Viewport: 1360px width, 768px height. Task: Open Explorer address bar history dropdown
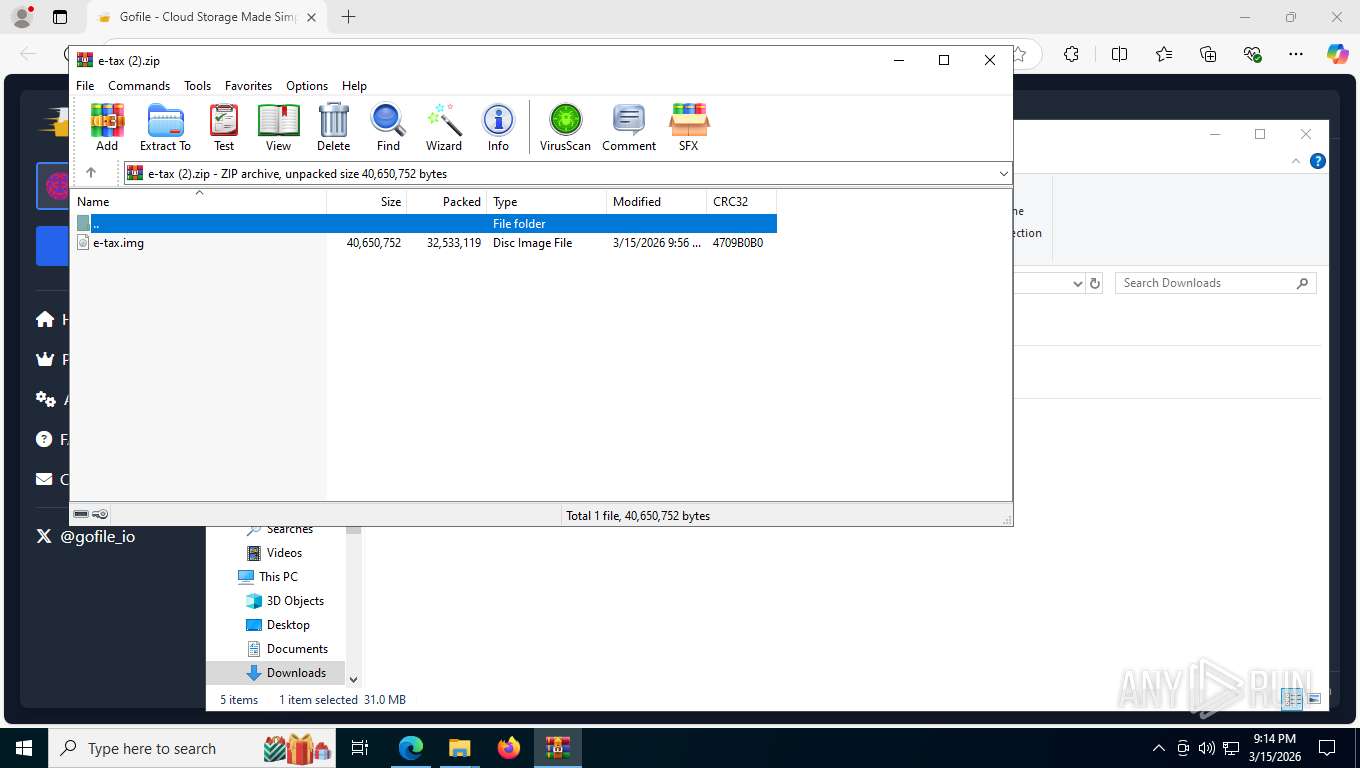1077,283
